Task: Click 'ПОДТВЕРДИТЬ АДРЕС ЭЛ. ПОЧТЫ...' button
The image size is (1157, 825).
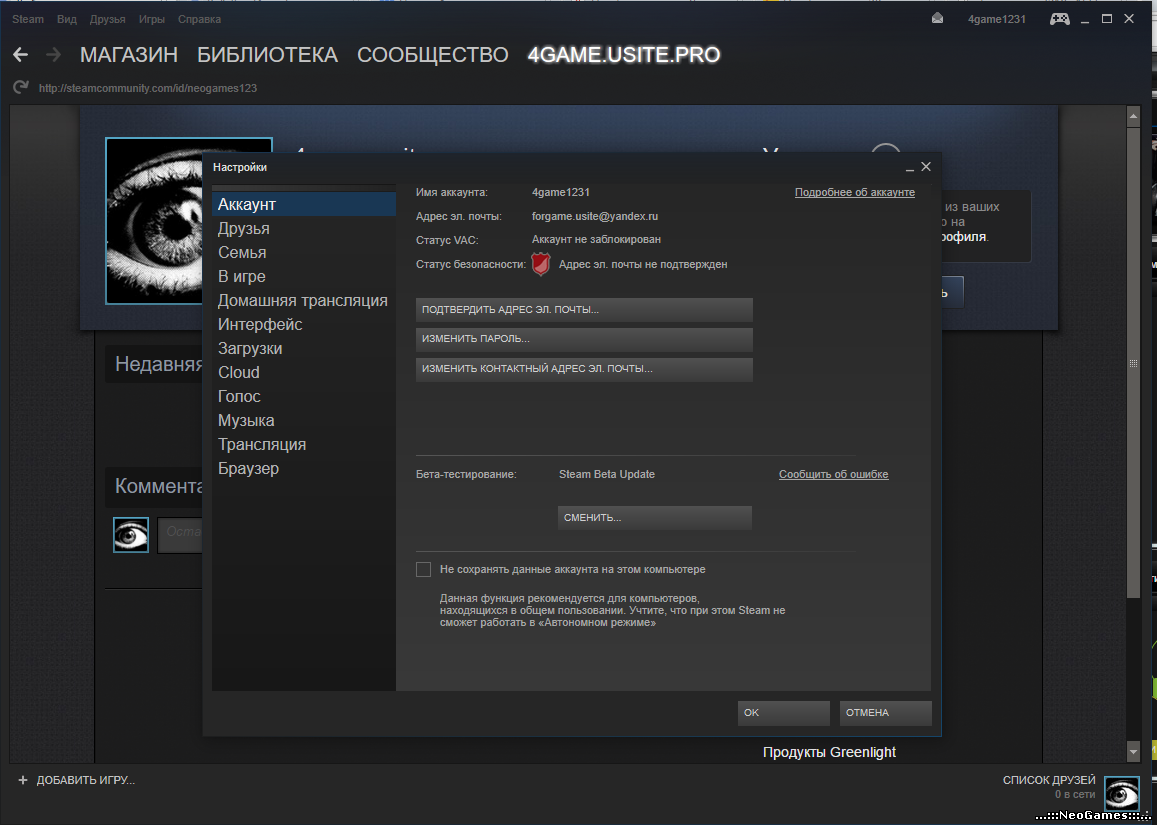Action: (x=584, y=310)
